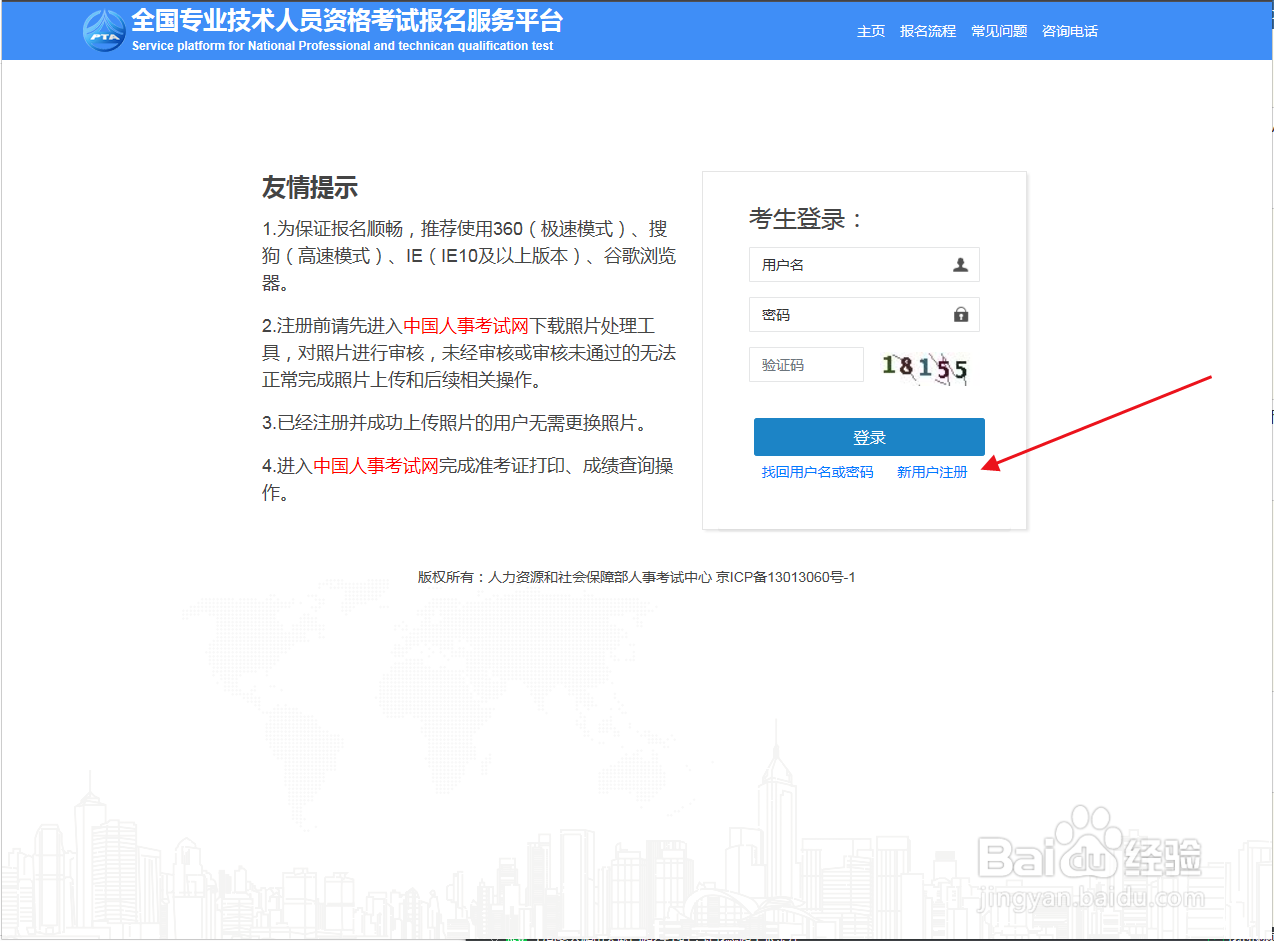This screenshot has height=941, width=1274.
Task: Select 咨询电话 in the navigation bar
Action: [1069, 31]
